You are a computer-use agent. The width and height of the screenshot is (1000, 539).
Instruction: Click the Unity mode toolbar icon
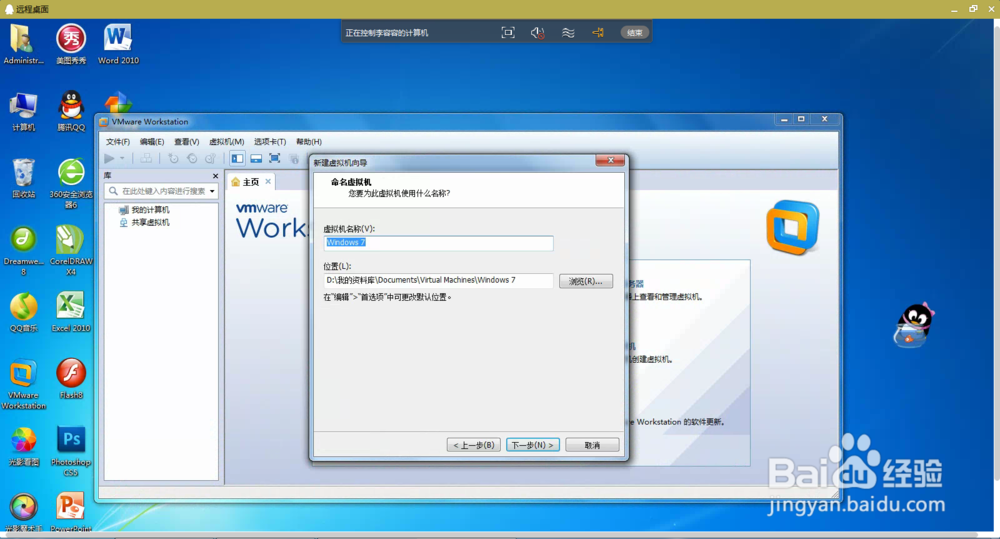(294, 158)
